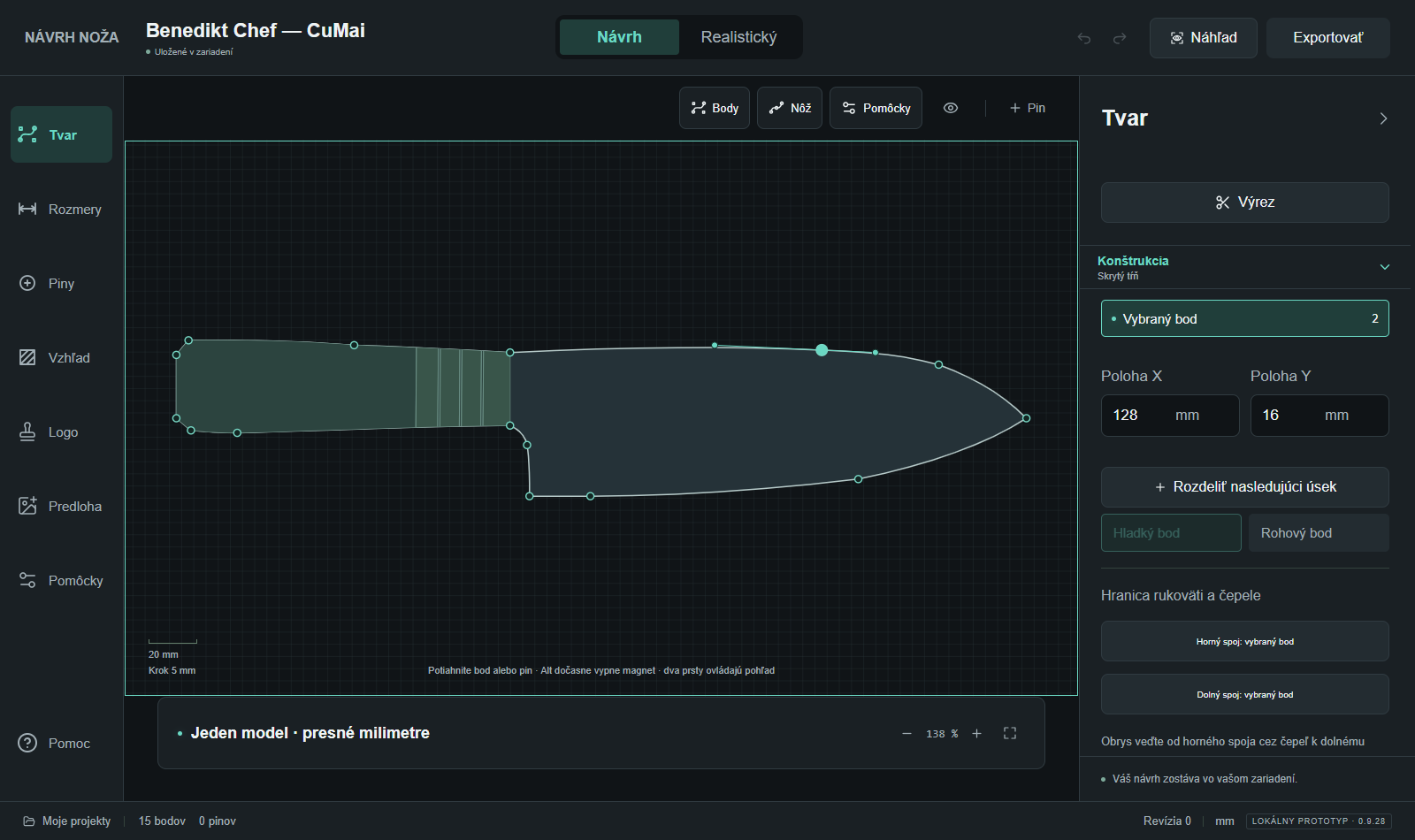Open the Logo section
This screenshot has width=1415, height=840.
(61, 431)
